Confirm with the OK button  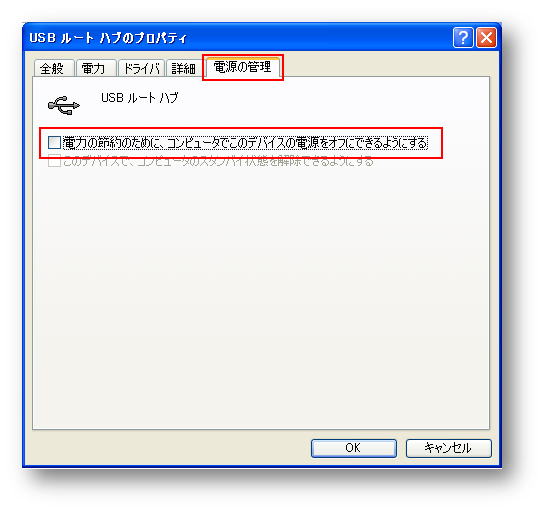[x=354, y=448]
